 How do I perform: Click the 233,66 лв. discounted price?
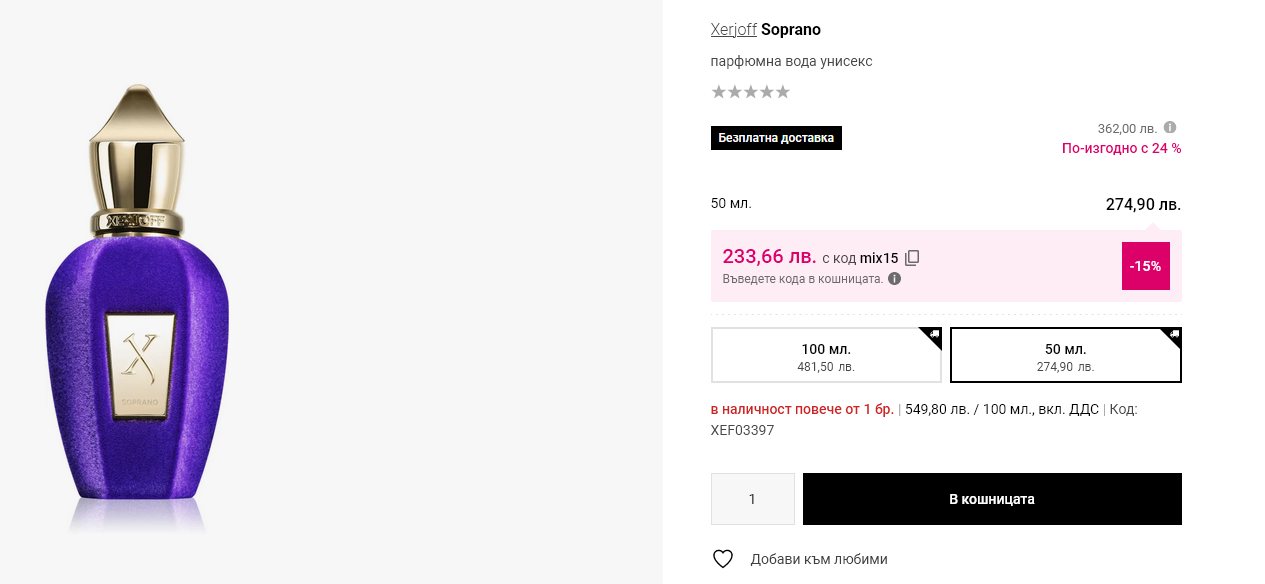768,257
